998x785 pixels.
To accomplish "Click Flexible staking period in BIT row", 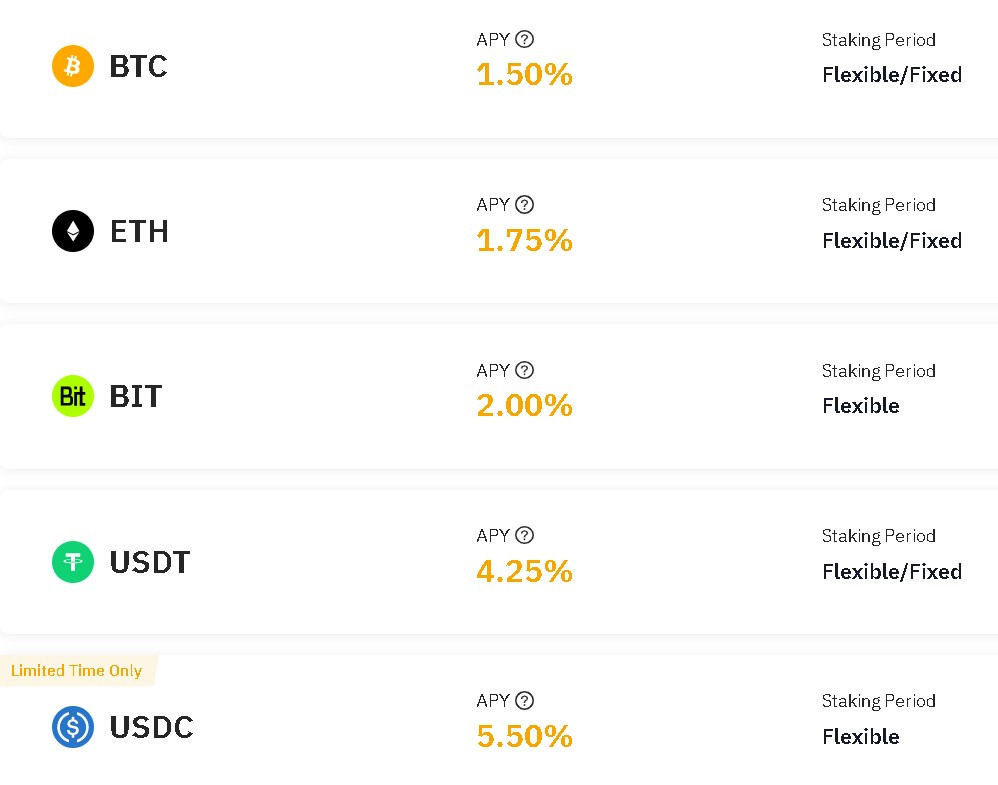I will (861, 406).
